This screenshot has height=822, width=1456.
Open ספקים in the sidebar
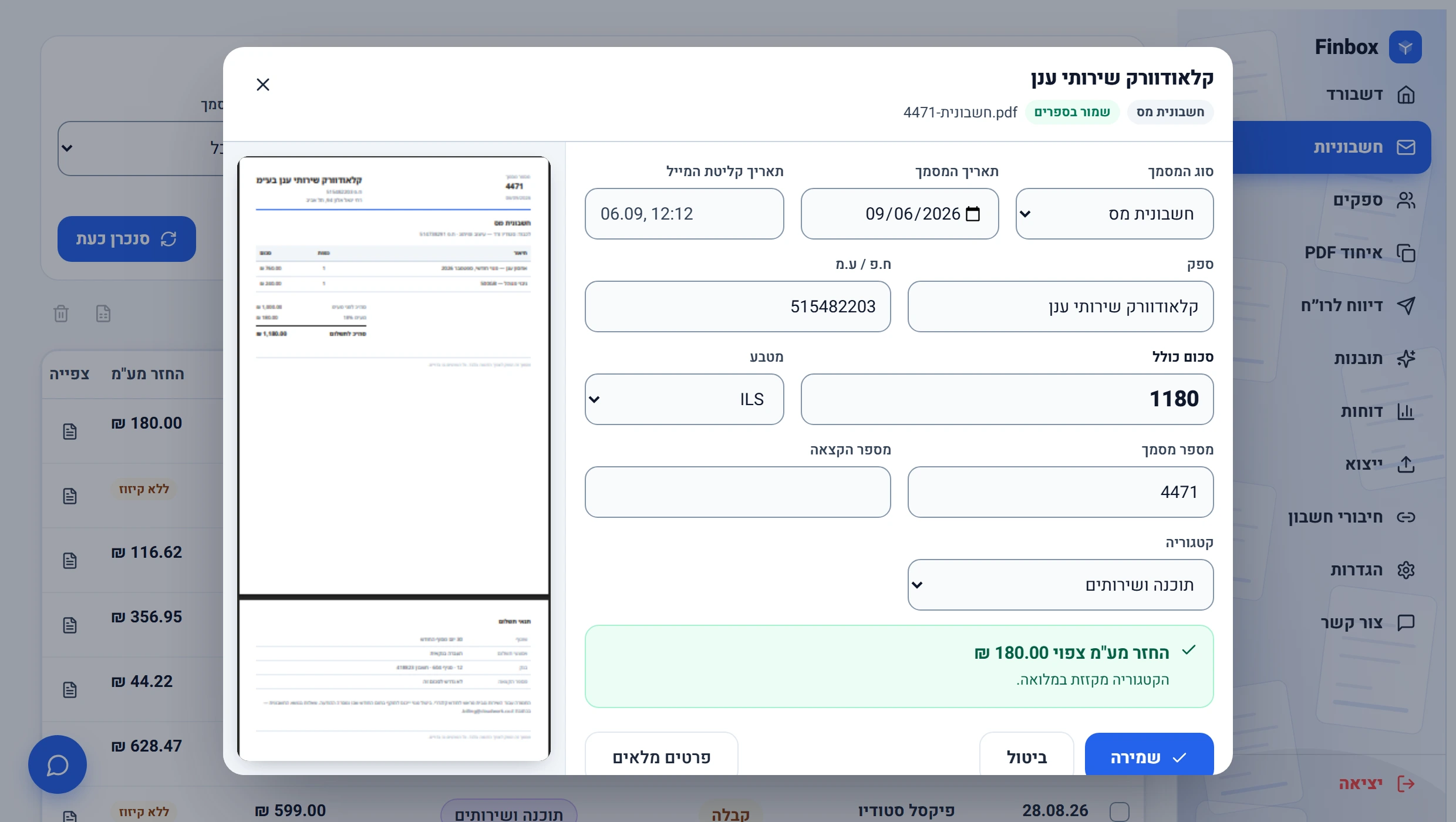point(1373,200)
